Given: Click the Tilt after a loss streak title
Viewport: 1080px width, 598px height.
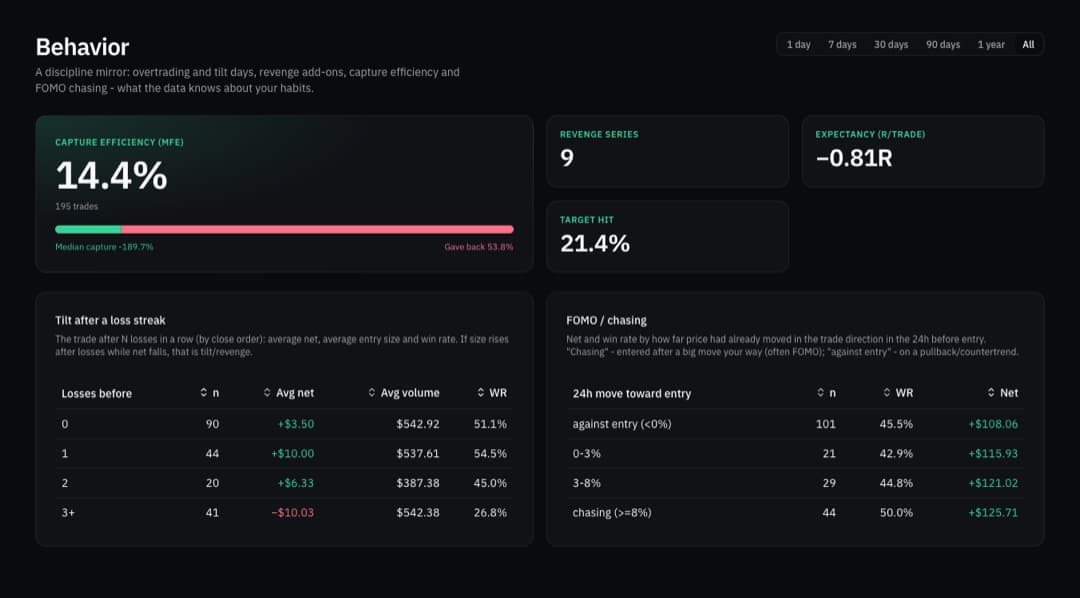Looking at the screenshot, I should (x=110, y=320).
